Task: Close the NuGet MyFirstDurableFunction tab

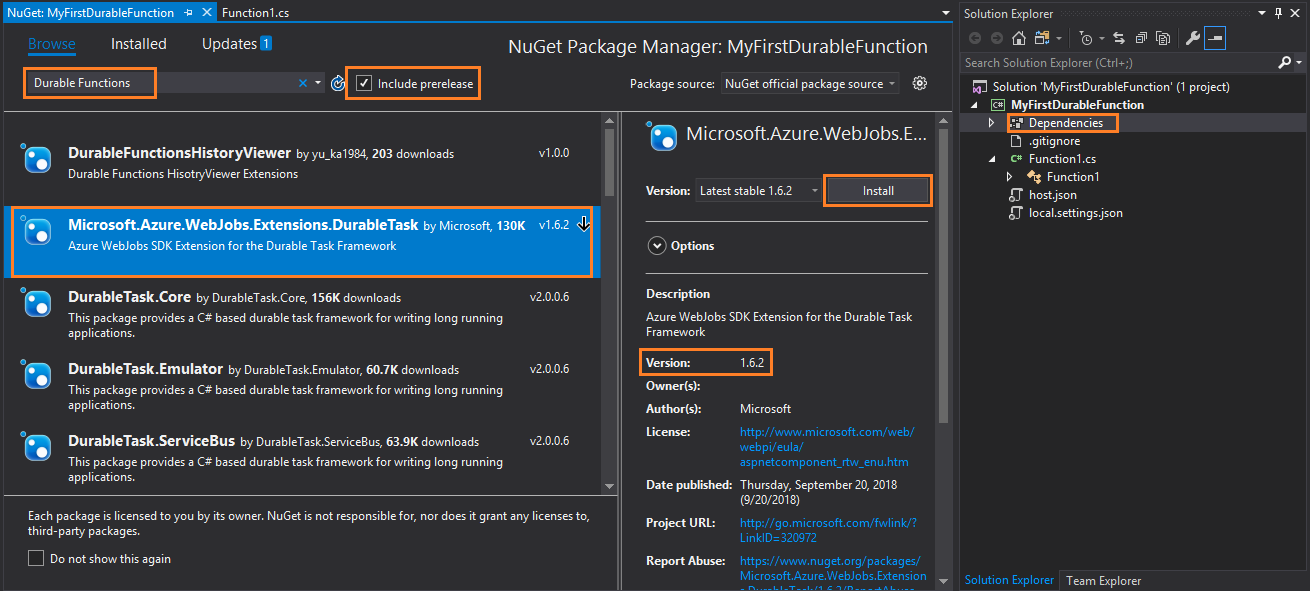Action: click(x=206, y=13)
